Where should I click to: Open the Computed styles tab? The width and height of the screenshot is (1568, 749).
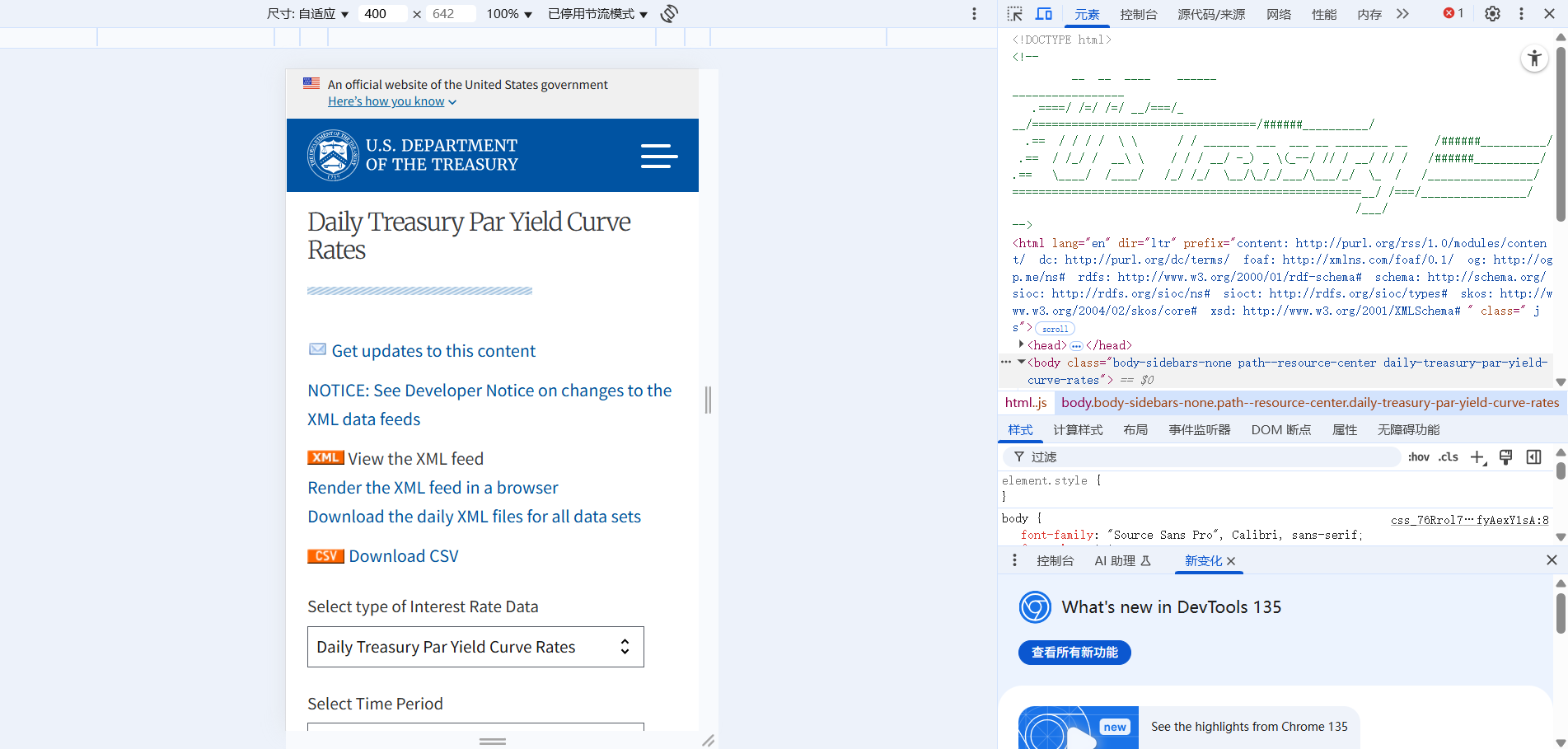(x=1078, y=430)
